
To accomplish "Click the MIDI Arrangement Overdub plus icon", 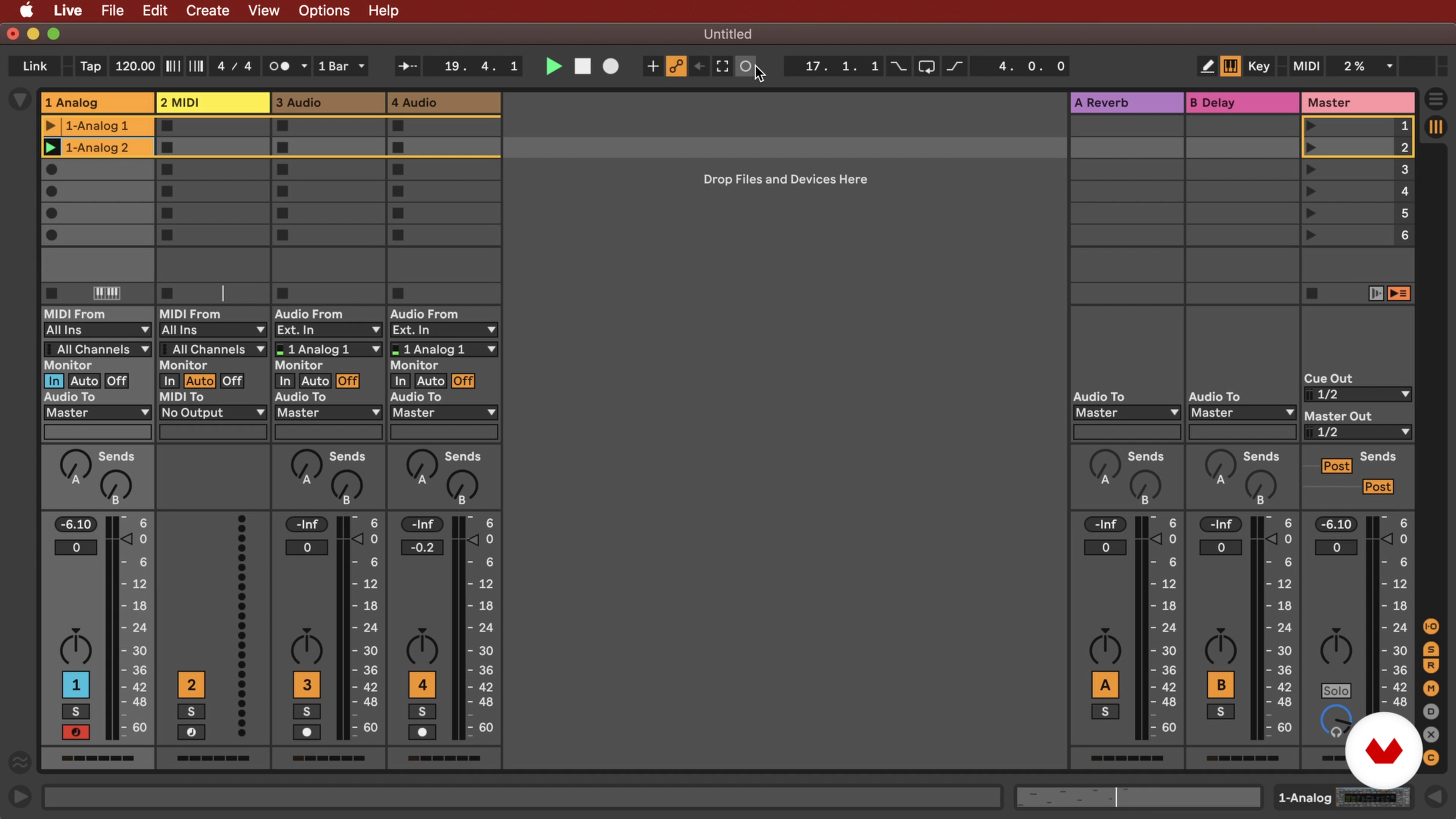I will click(x=652, y=66).
